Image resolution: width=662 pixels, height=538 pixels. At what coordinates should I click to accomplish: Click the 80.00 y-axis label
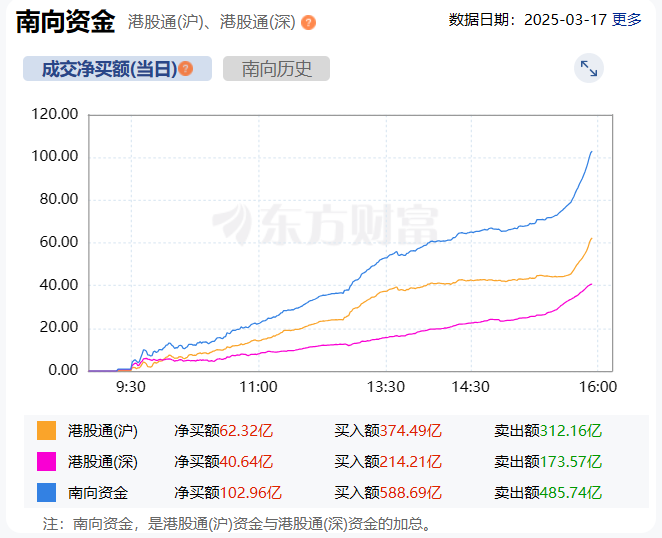(x=59, y=199)
